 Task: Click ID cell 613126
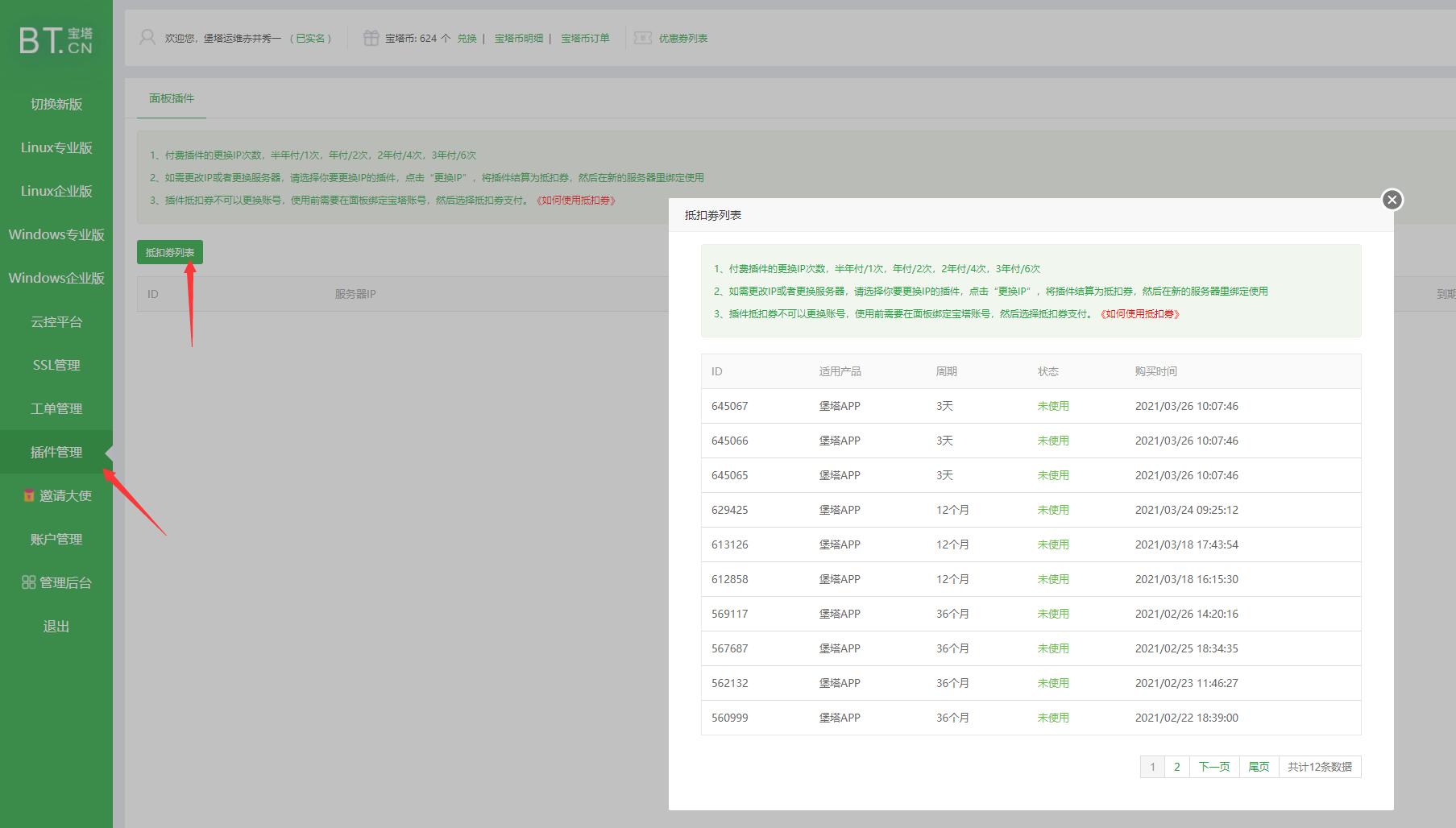tap(730, 544)
